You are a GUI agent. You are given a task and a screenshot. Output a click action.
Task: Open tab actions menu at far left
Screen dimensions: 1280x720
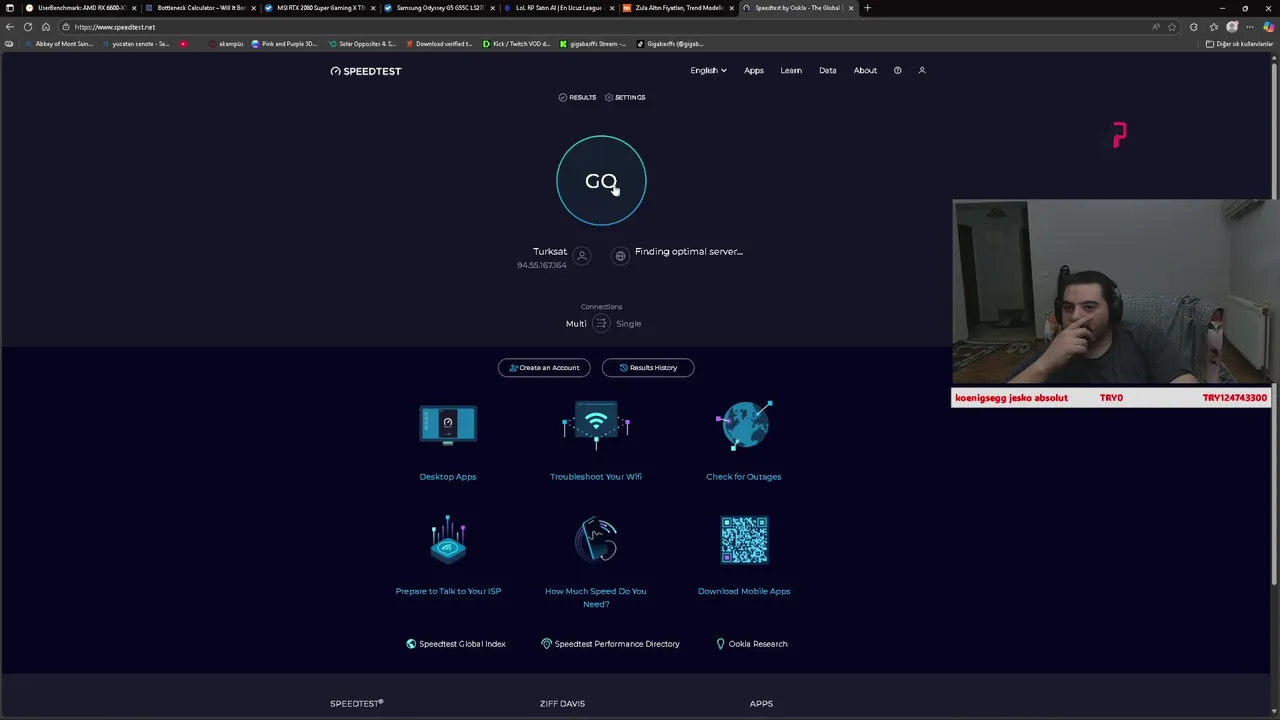[10, 8]
